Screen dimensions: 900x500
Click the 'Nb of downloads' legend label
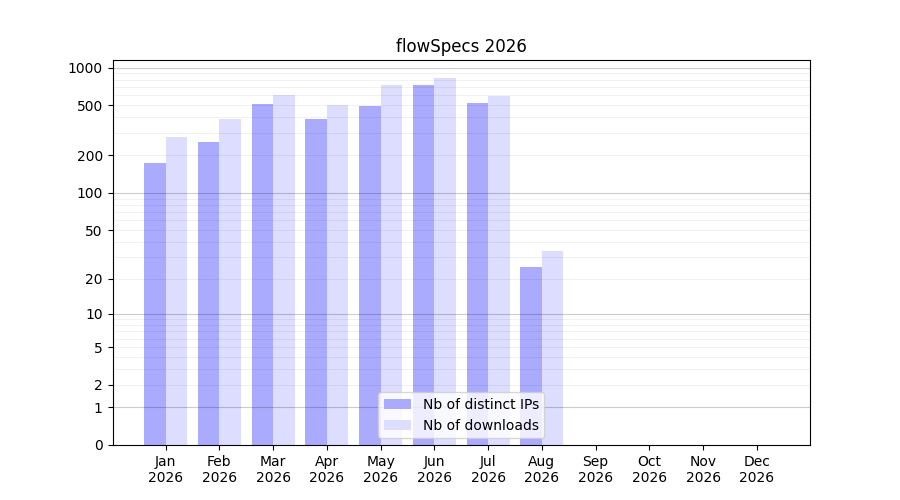click(x=481, y=425)
